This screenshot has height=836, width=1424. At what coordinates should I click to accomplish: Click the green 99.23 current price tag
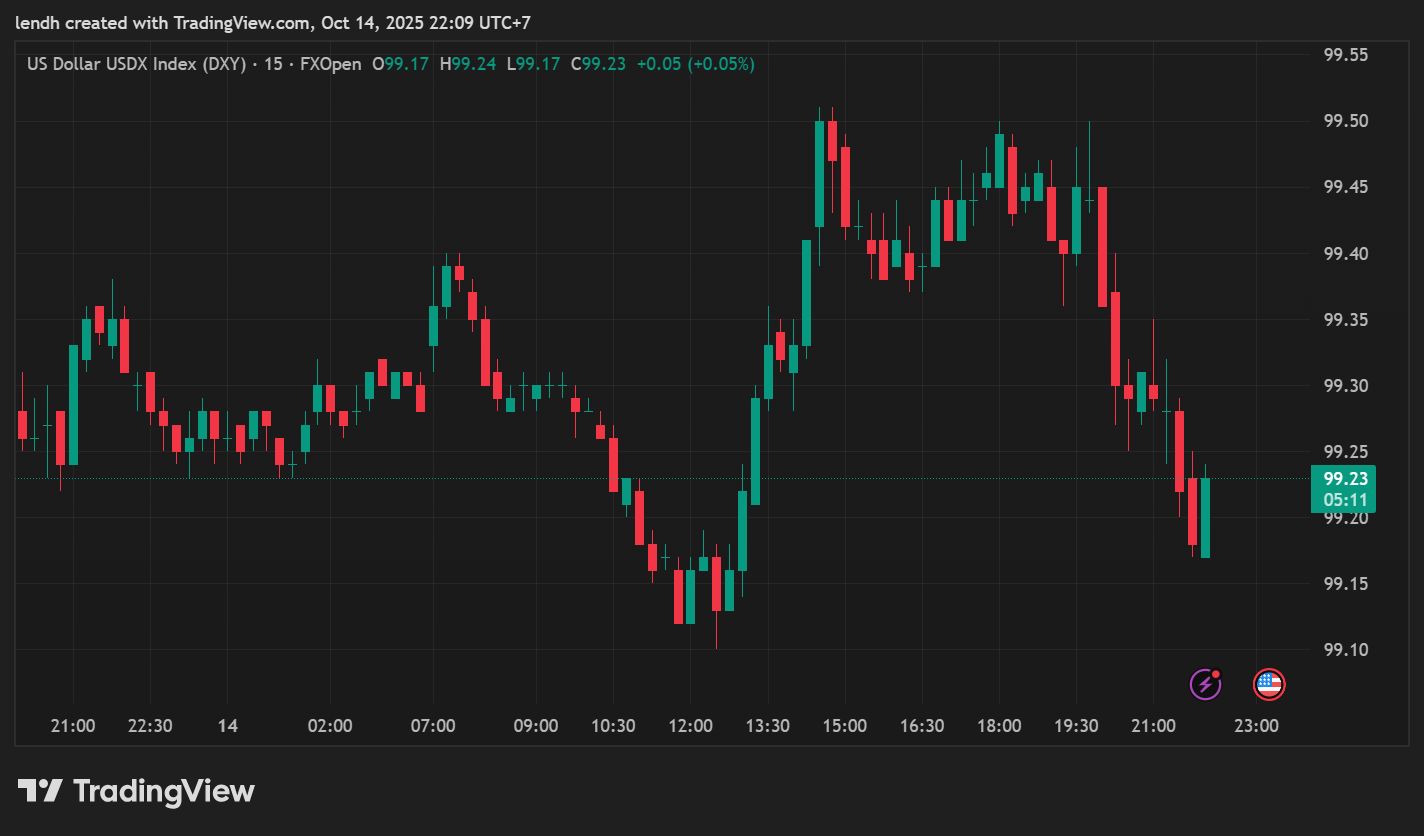(1343, 479)
